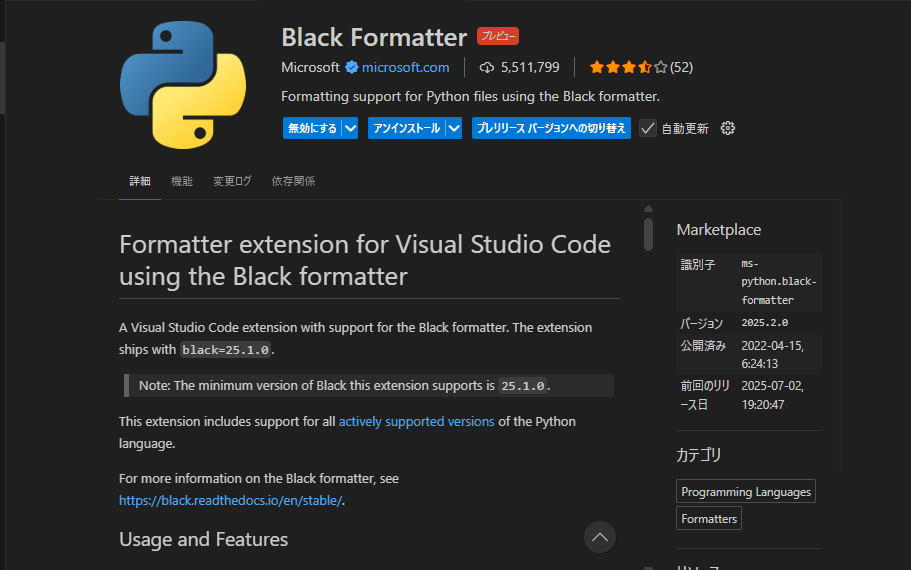This screenshot has height=570, width=911.
Task: Select the Programming Languages category tag
Action: coord(746,491)
